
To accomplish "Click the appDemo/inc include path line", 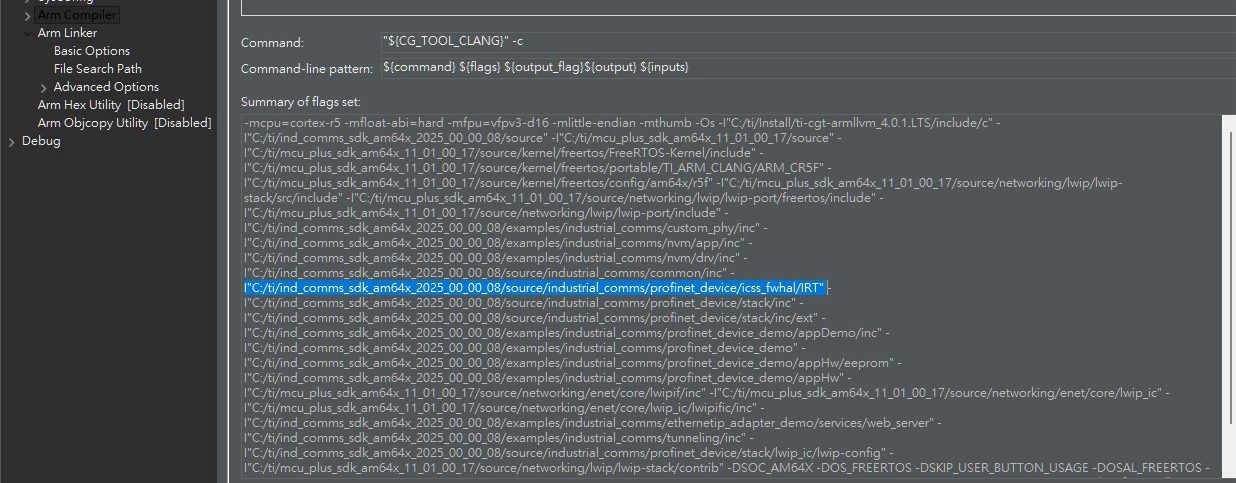I will click(566, 333).
